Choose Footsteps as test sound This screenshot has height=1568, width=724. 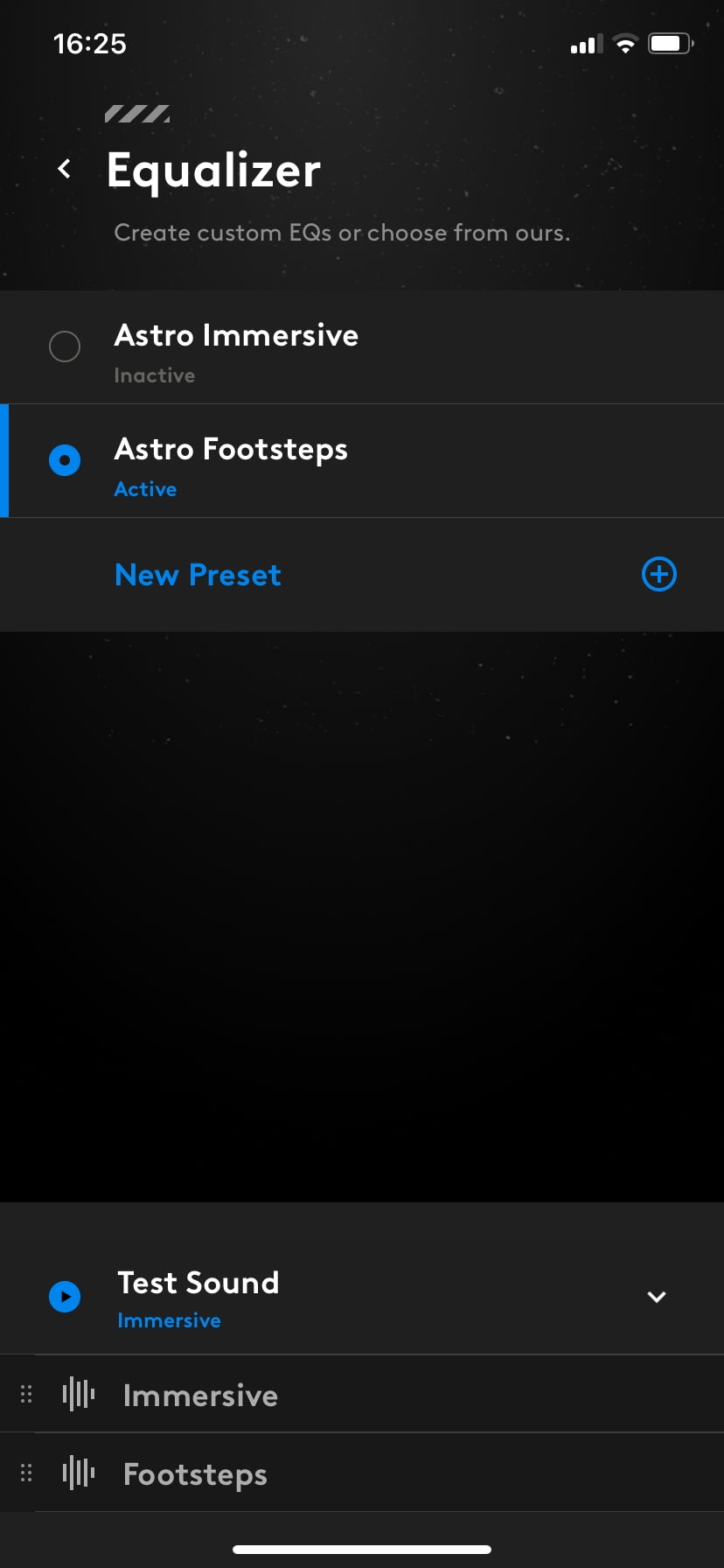[362, 1473]
